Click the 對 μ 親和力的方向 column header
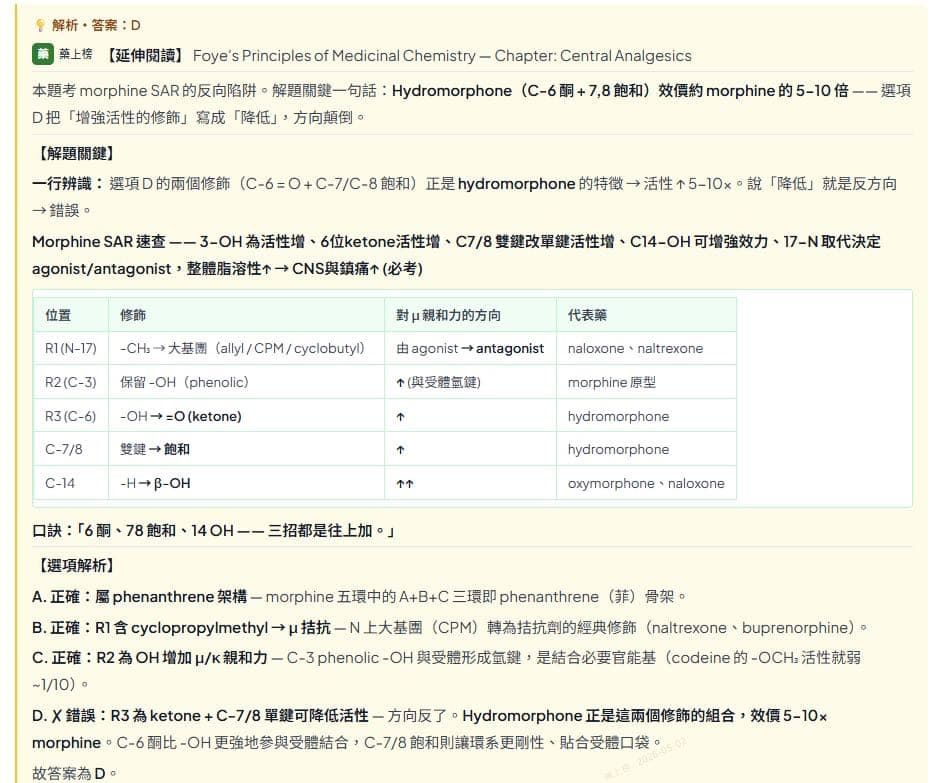Viewport: 942px width, 783px height. [x=448, y=315]
